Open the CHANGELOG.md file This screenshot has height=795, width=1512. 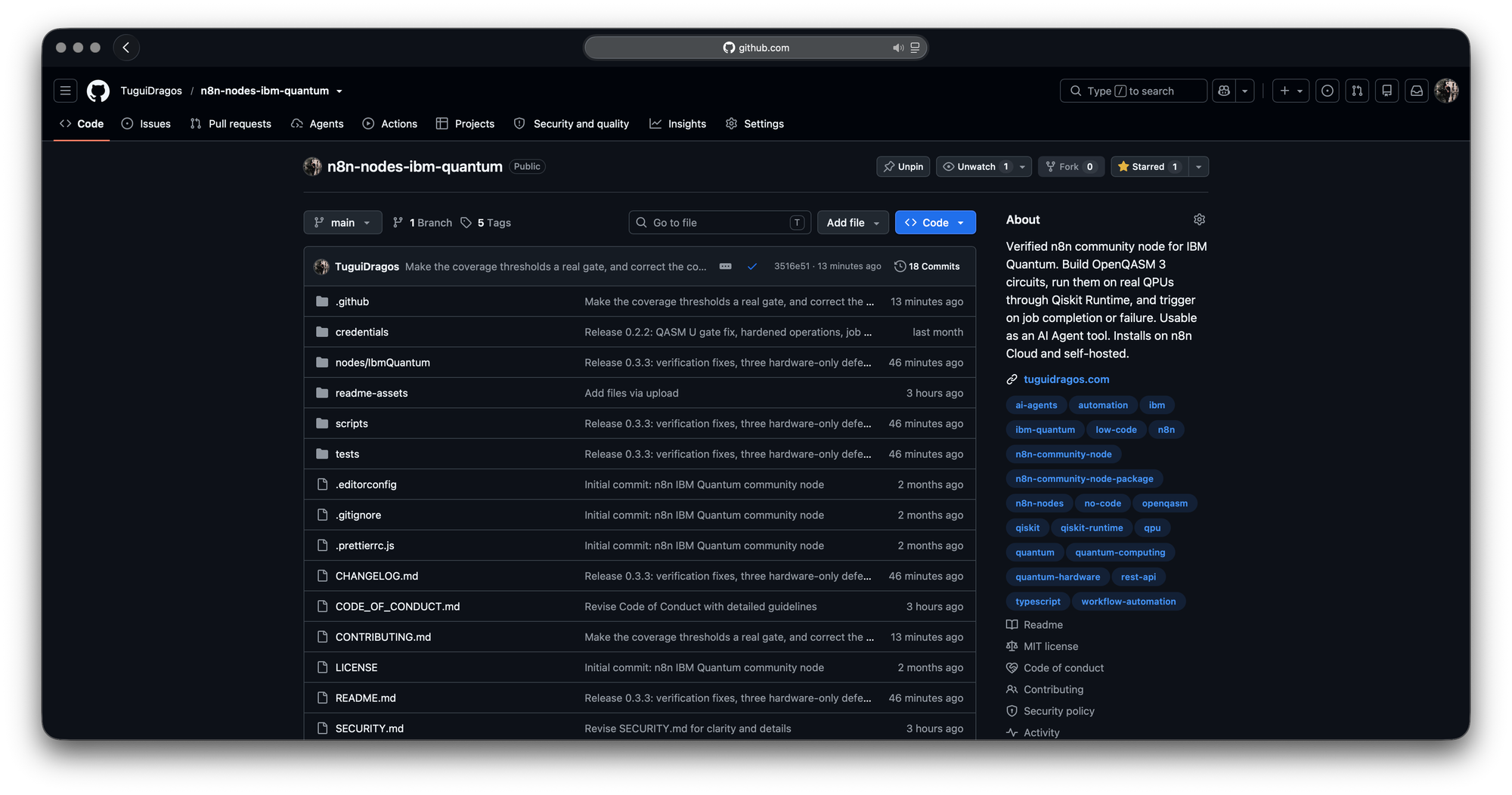(x=376, y=576)
